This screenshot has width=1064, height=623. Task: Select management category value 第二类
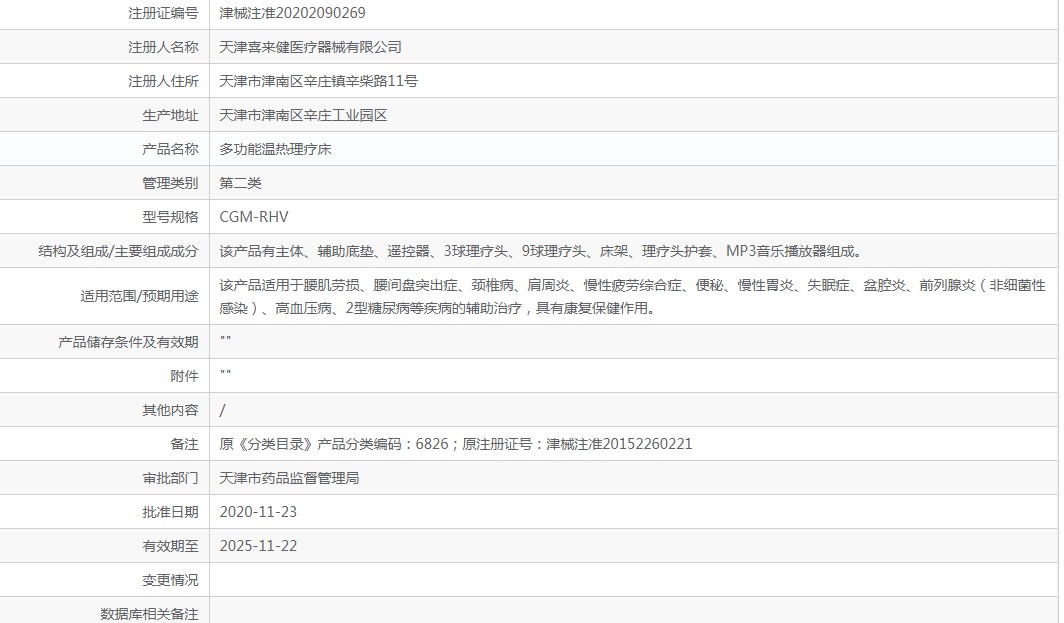[x=240, y=183]
